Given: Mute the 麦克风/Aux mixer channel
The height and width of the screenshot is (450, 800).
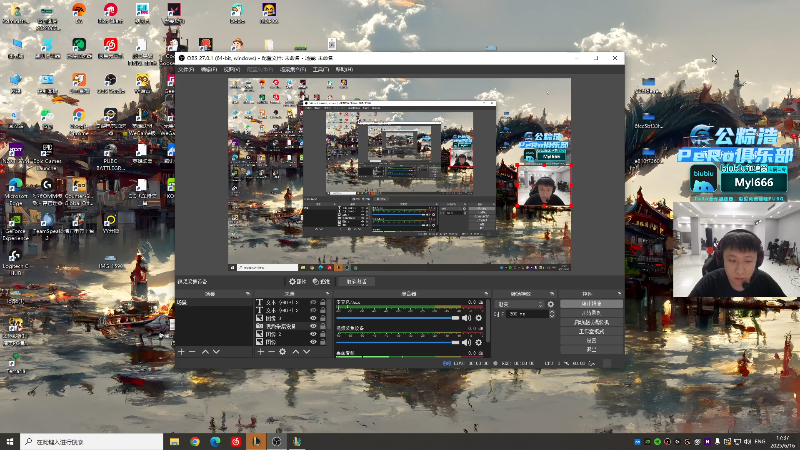Looking at the screenshot, I should pos(466,318).
